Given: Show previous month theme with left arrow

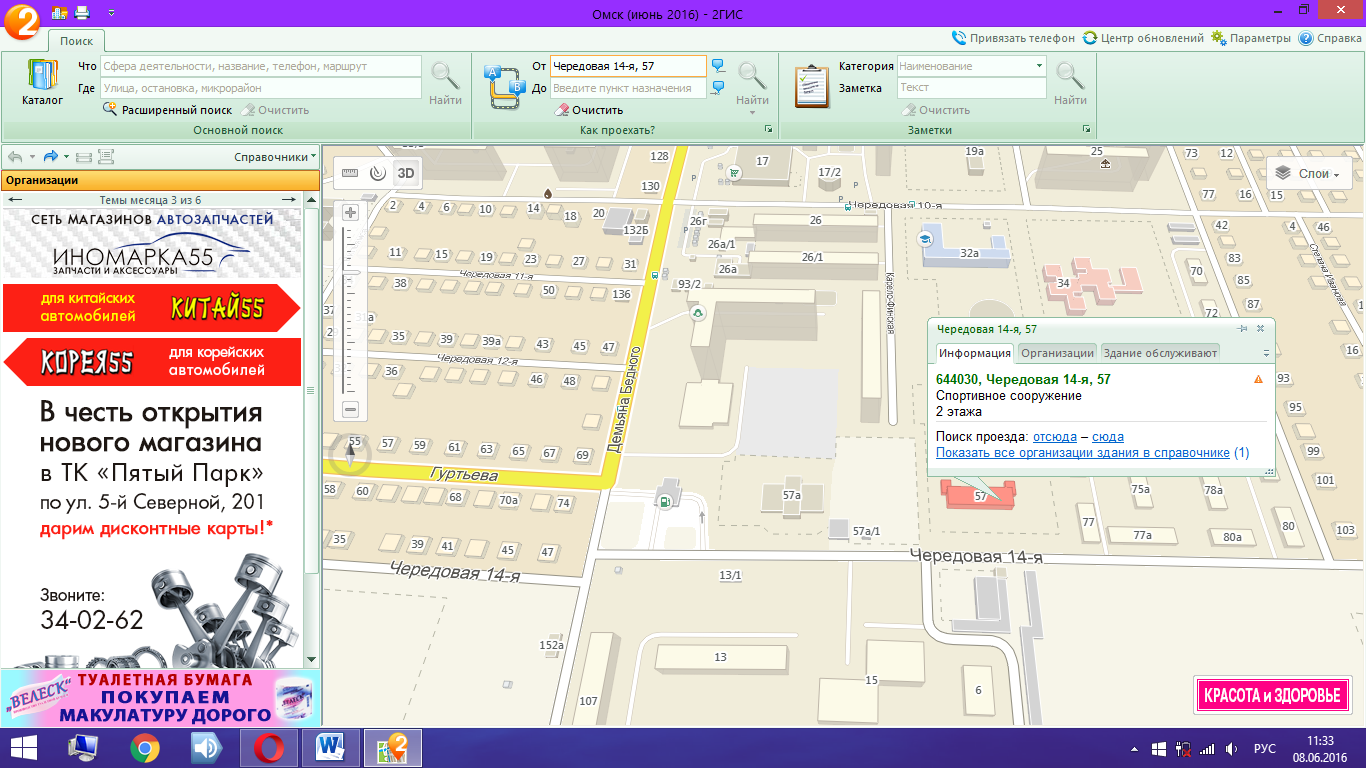Looking at the screenshot, I should 15,200.
